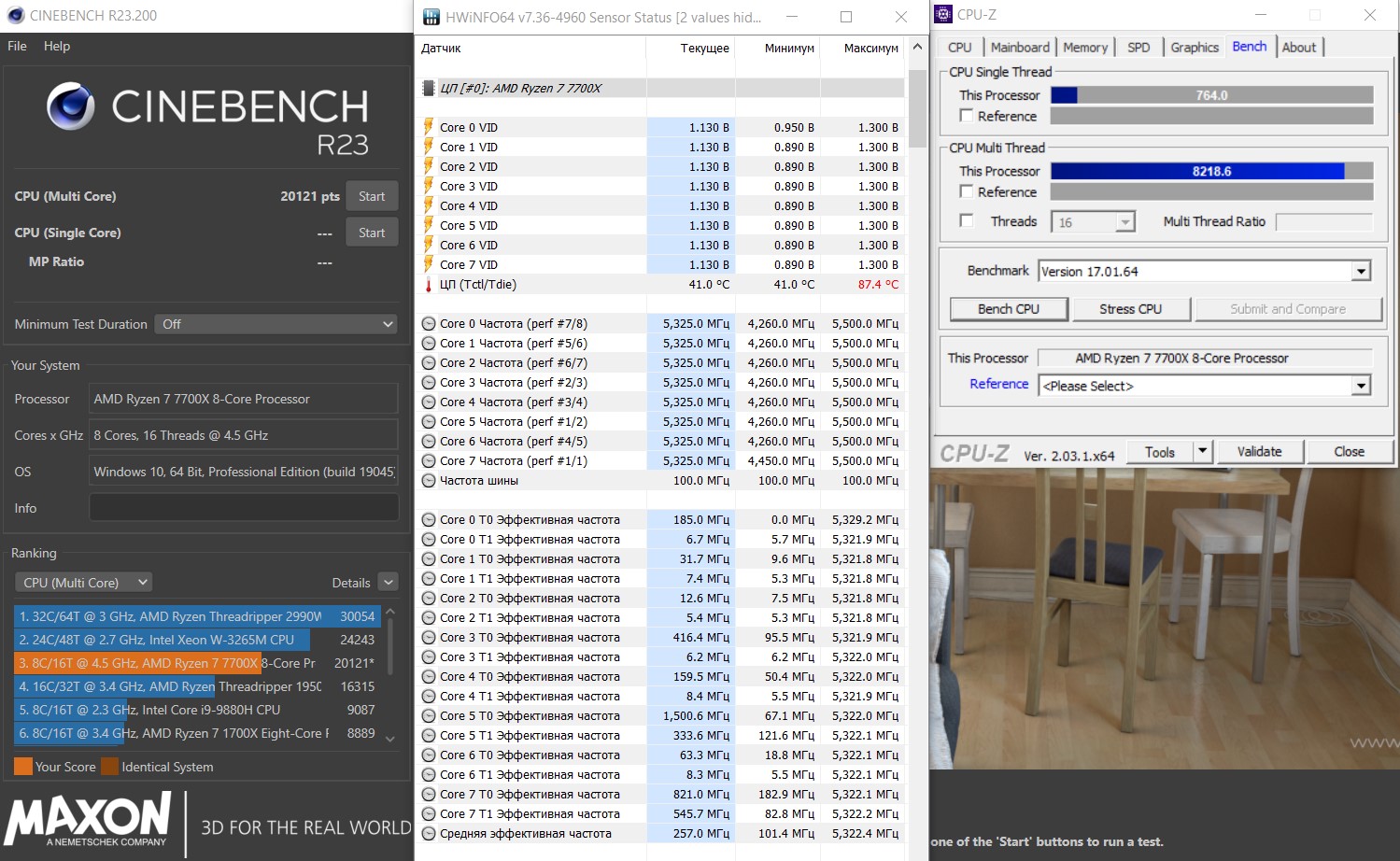Image resolution: width=1400 pixels, height=861 pixels.
Task: Click the lightning icon beside Core 7 VID
Action: (429, 264)
